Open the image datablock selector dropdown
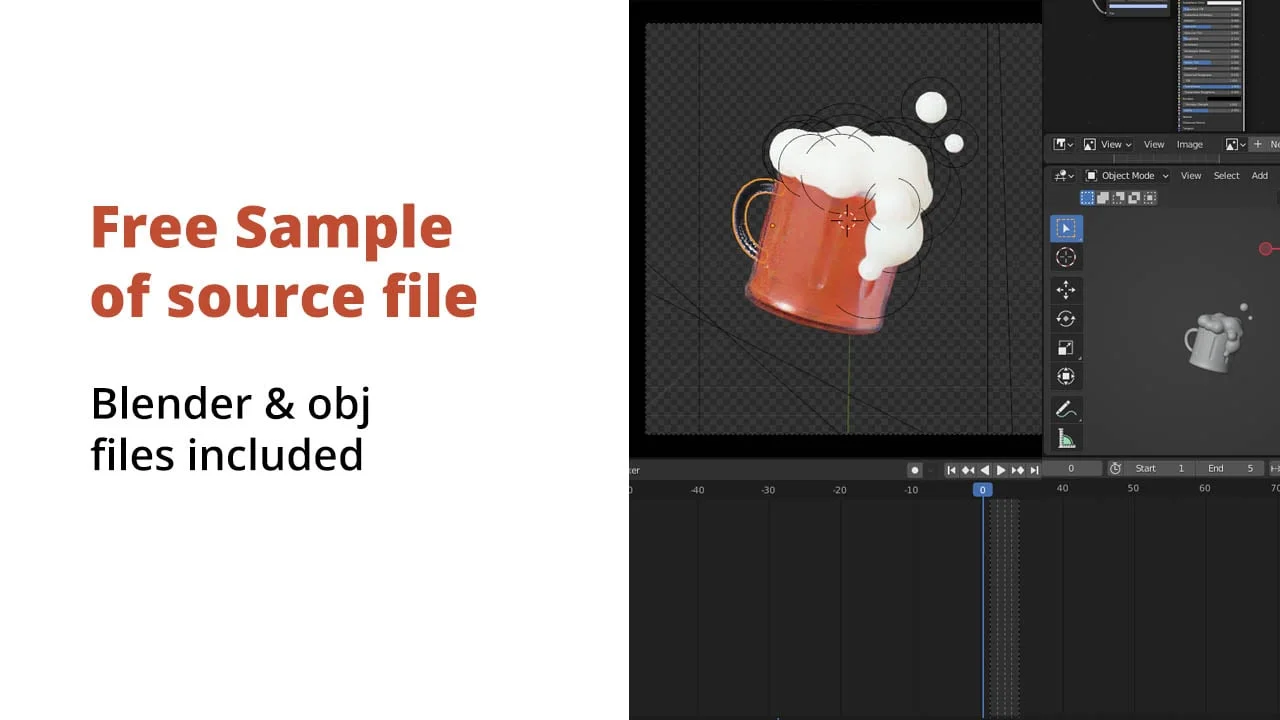 click(x=1232, y=144)
